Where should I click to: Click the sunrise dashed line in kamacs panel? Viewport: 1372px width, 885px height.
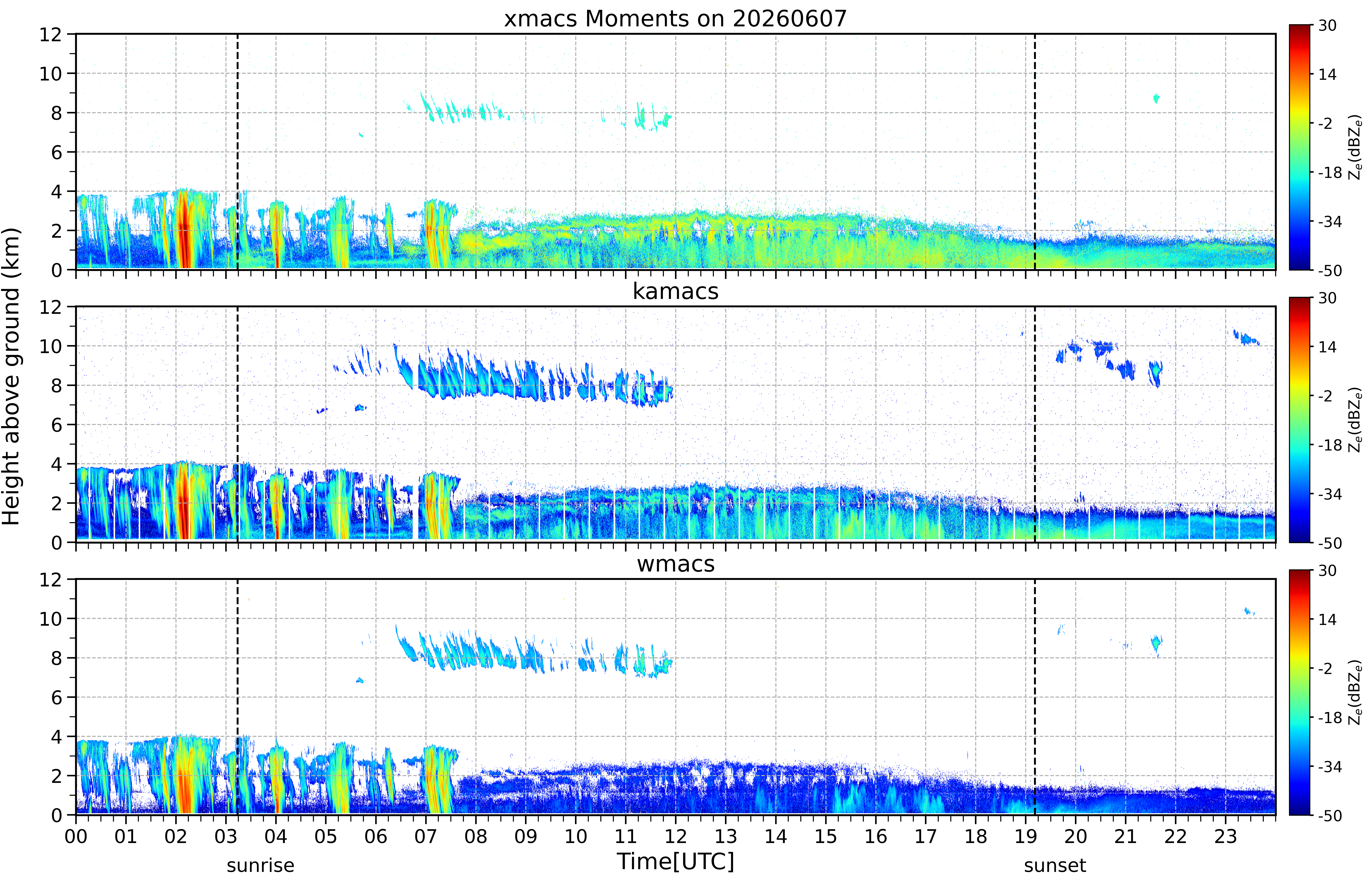237,424
